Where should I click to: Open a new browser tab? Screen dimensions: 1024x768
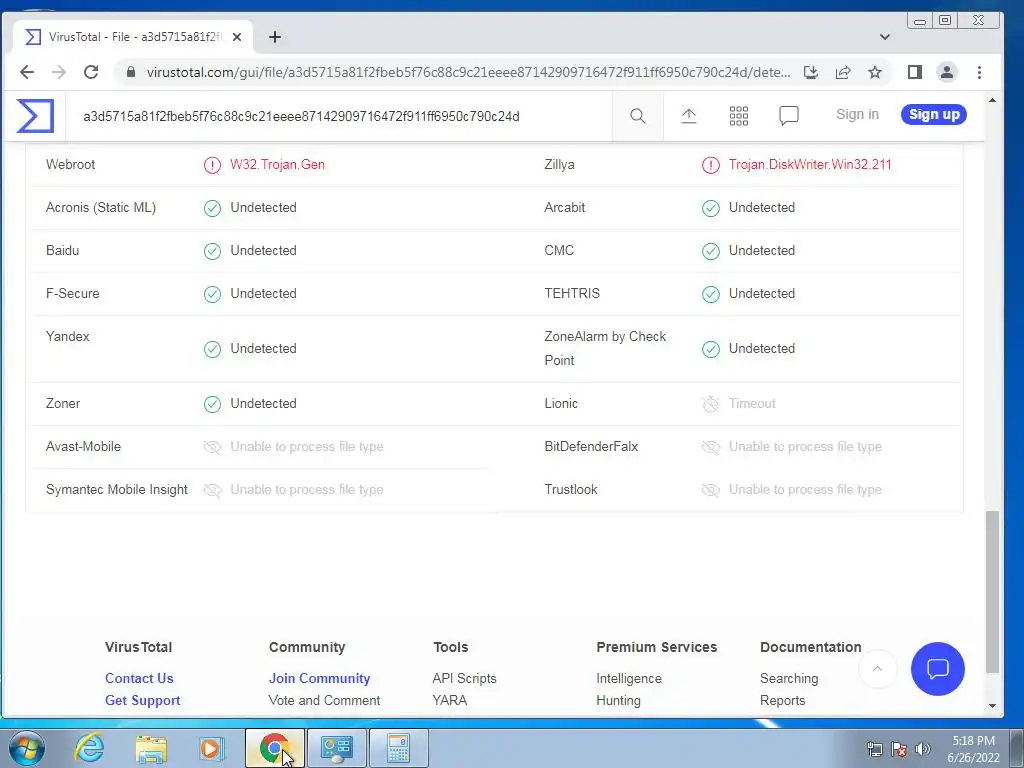tap(275, 37)
